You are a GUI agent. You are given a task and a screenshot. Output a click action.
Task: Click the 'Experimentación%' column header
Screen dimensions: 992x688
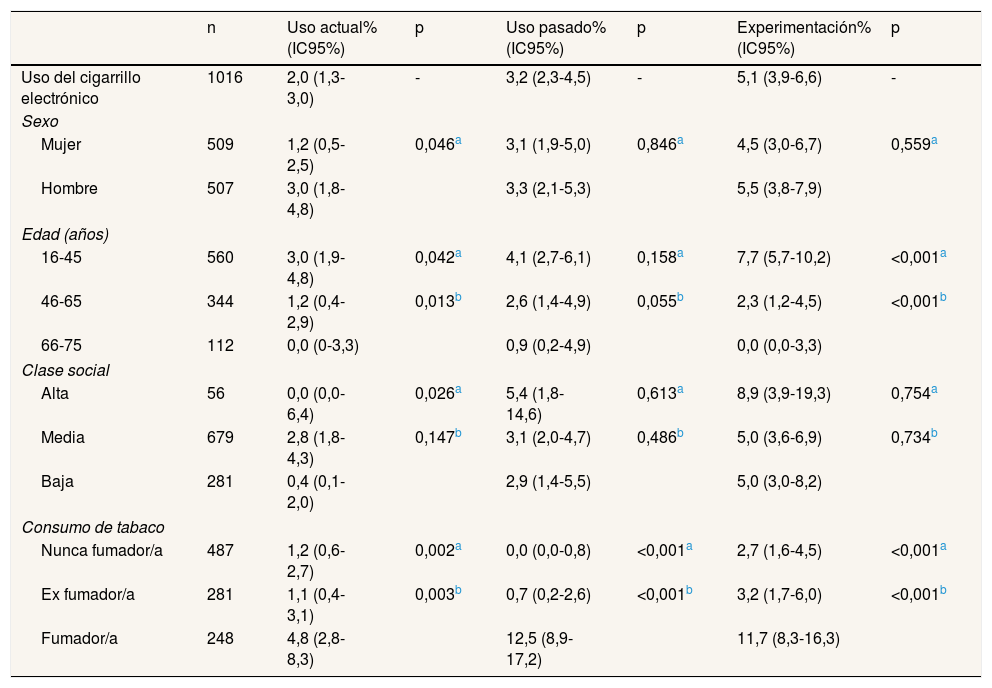[x=803, y=28]
